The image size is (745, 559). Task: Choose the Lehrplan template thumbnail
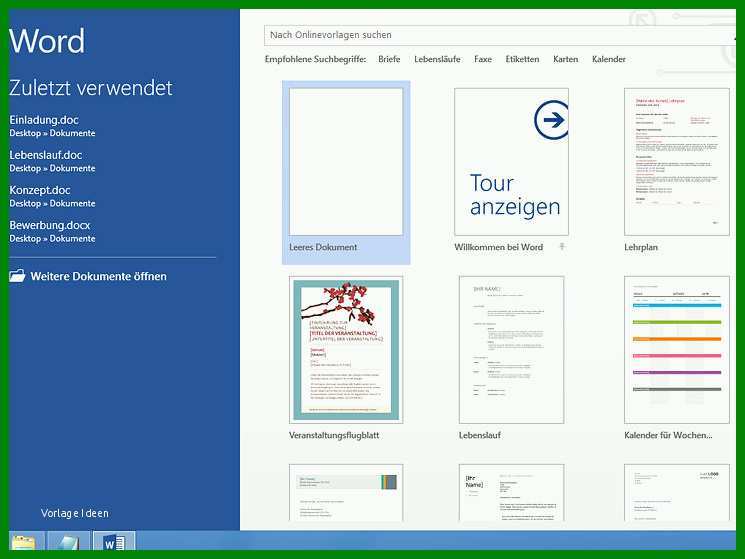click(677, 162)
